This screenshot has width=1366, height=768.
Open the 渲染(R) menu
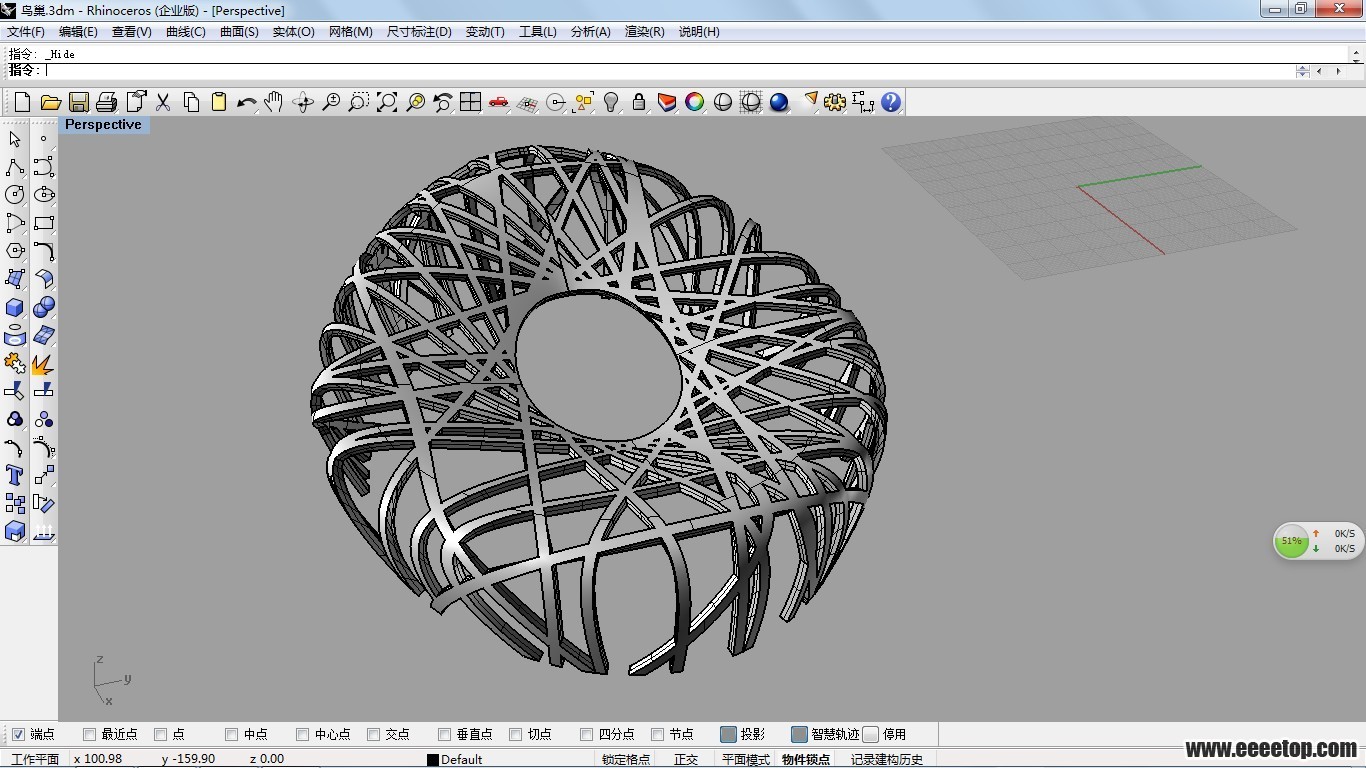point(644,32)
